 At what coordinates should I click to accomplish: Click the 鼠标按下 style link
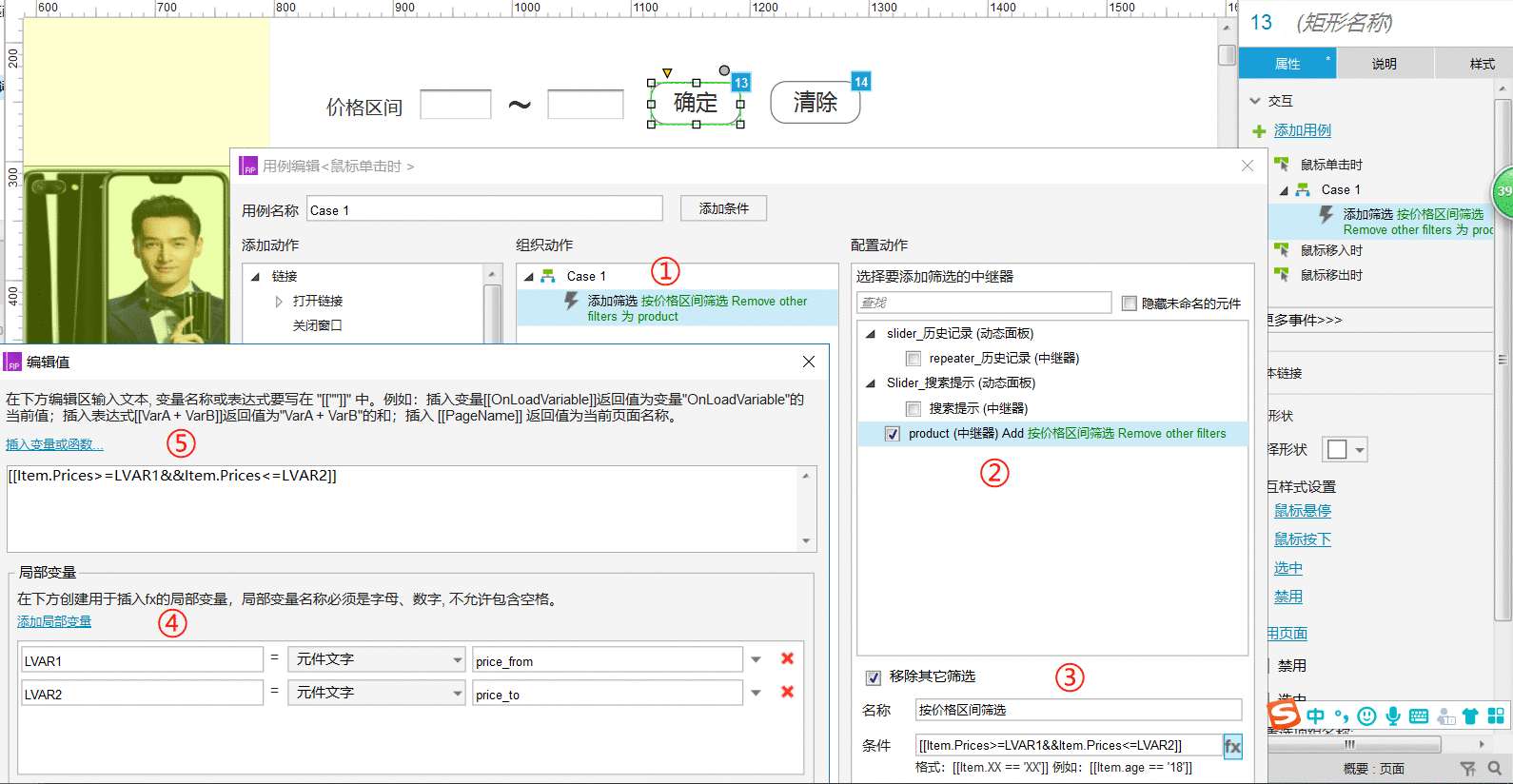pyautogui.click(x=1303, y=539)
